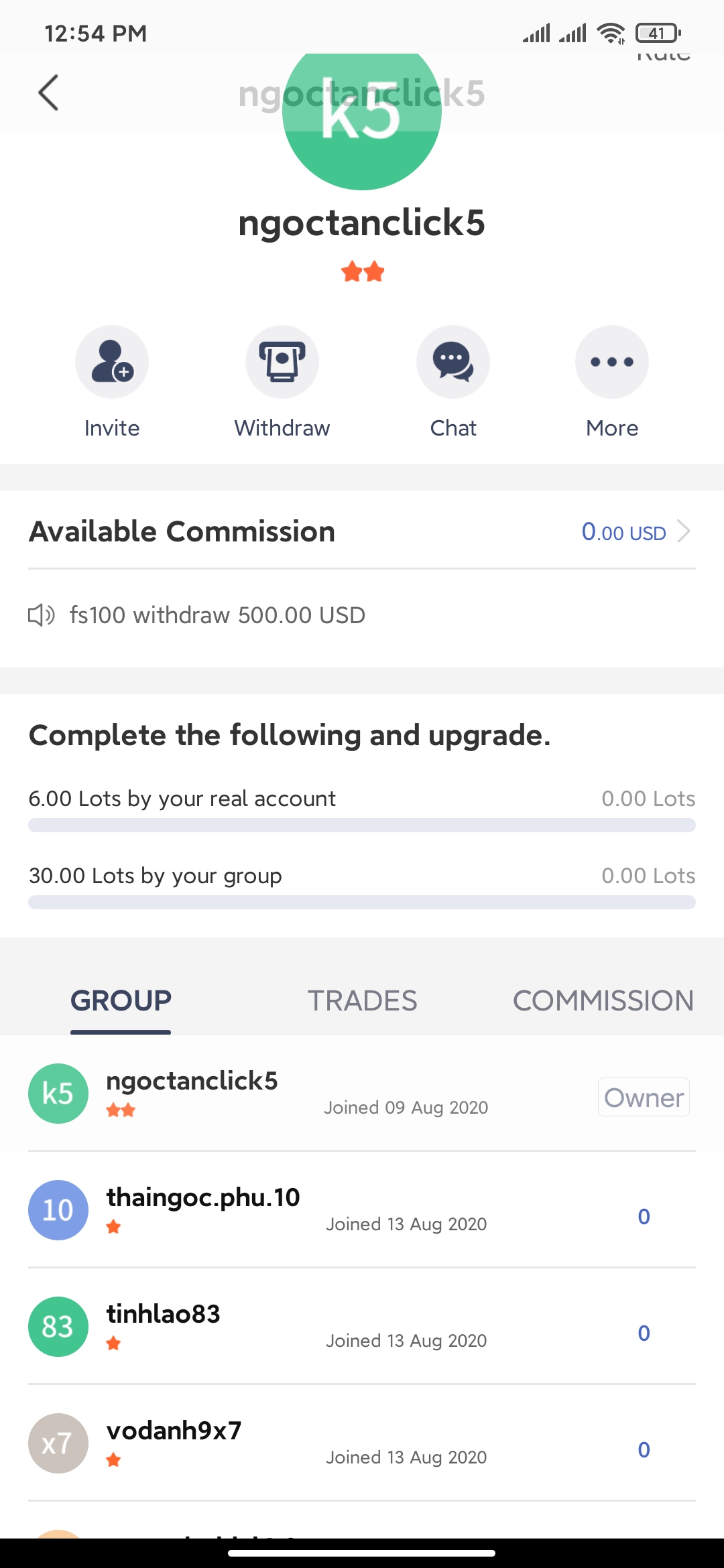Open the 0.00 USD commission amount

[623, 532]
